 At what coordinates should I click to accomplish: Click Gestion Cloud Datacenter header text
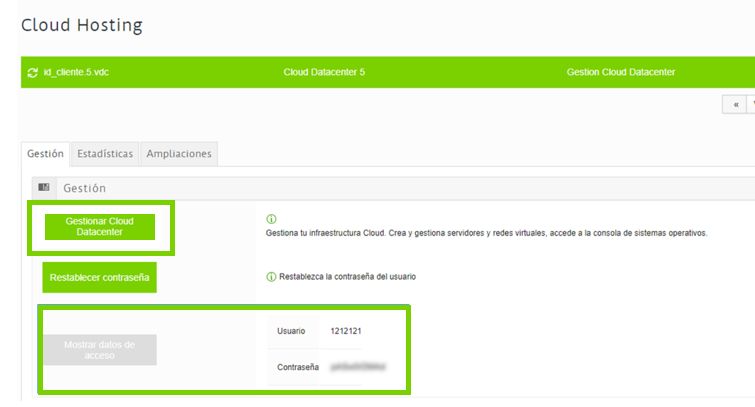pos(621,72)
